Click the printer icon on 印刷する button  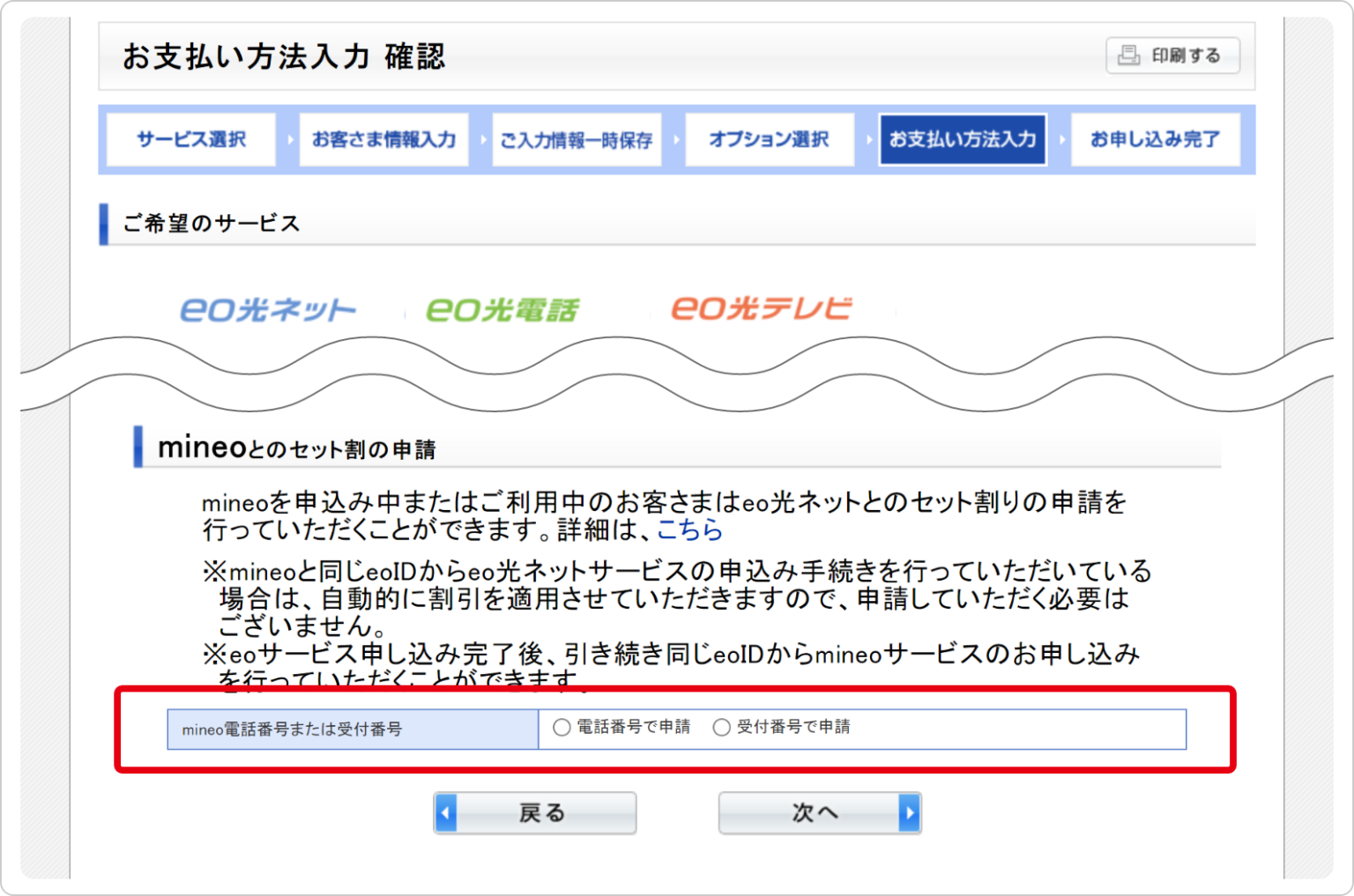pyautogui.click(x=1131, y=55)
